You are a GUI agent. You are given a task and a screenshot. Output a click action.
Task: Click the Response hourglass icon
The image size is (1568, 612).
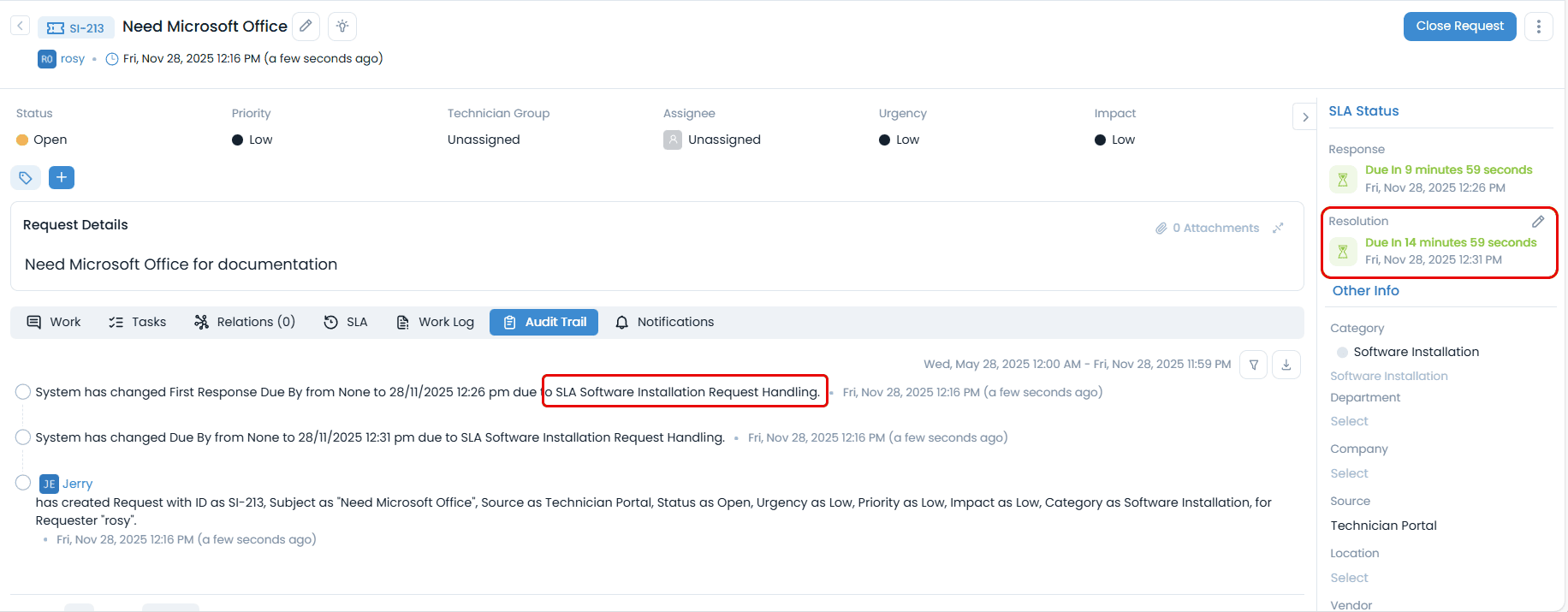(x=1343, y=180)
